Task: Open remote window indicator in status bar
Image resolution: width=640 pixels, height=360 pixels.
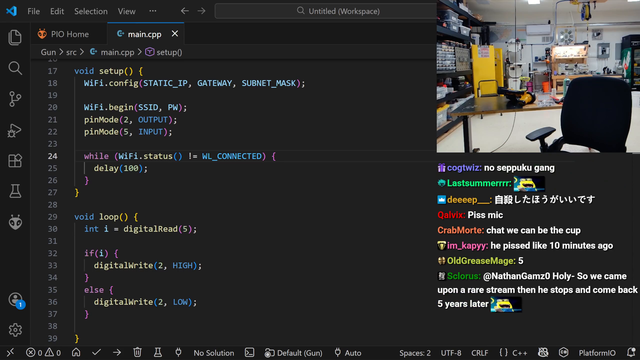Action: point(10,353)
